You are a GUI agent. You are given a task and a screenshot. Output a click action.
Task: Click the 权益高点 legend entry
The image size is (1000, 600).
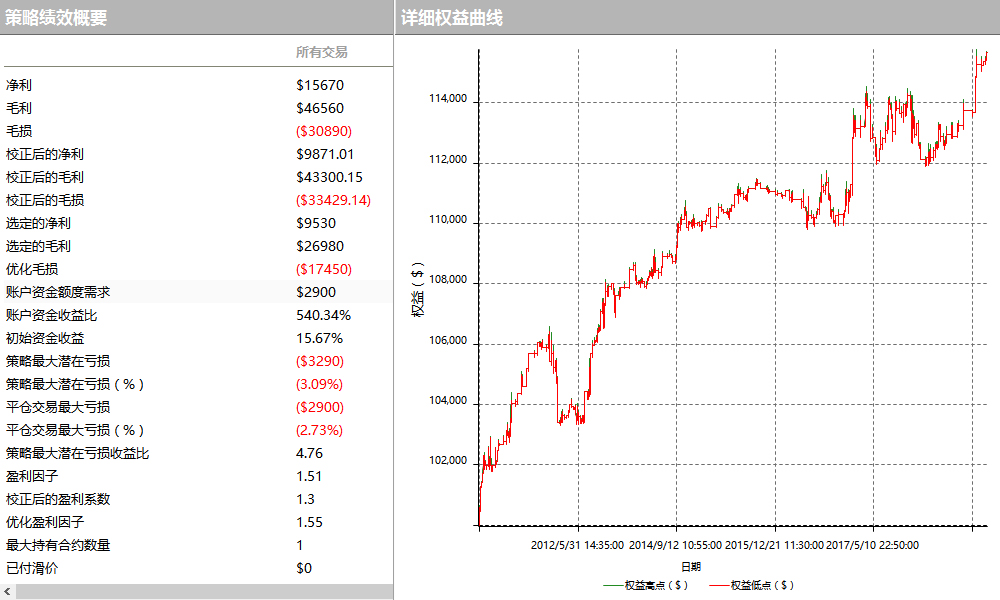coord(646,585)
